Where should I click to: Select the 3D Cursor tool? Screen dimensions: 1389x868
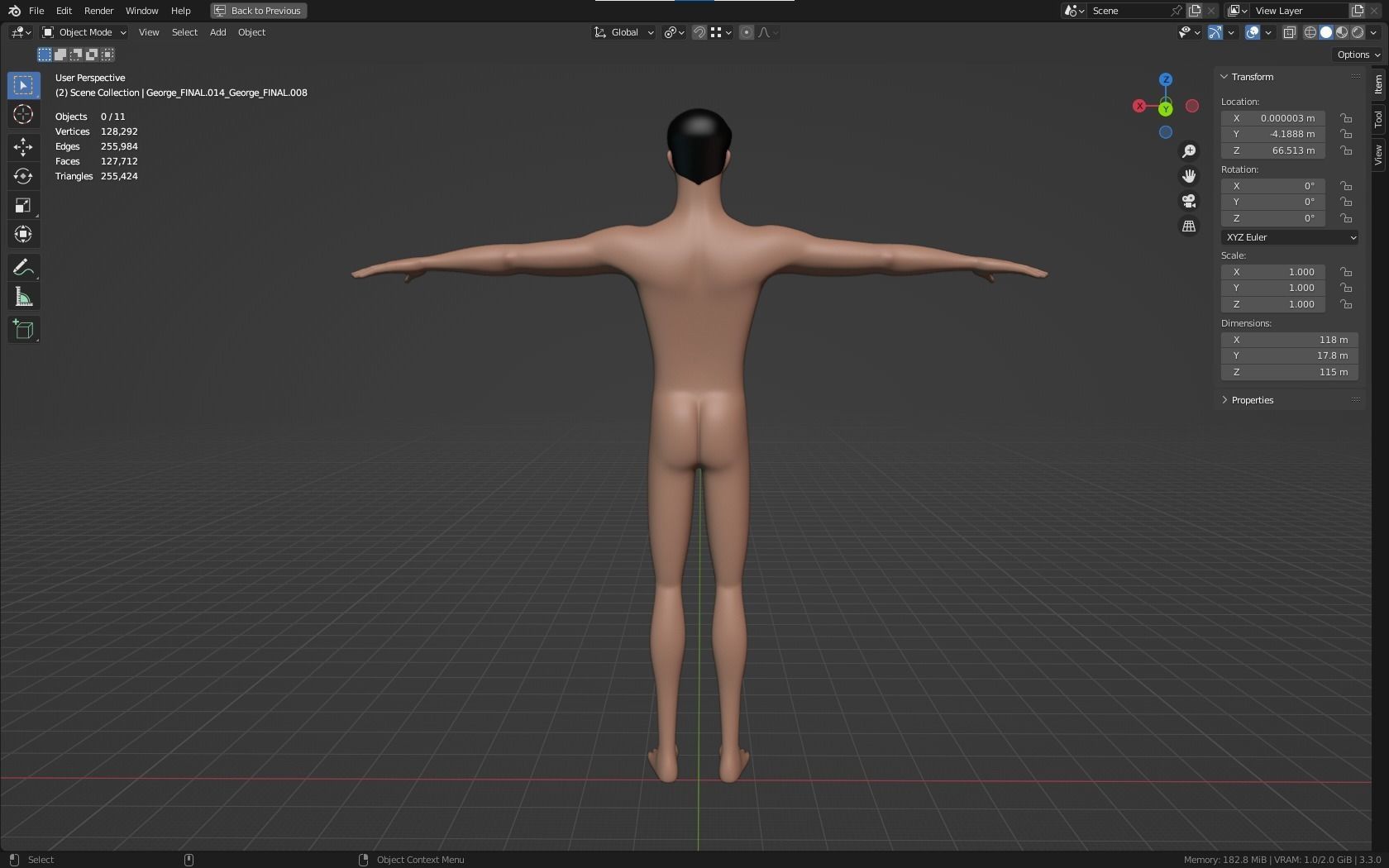click(x=23, y=114)
